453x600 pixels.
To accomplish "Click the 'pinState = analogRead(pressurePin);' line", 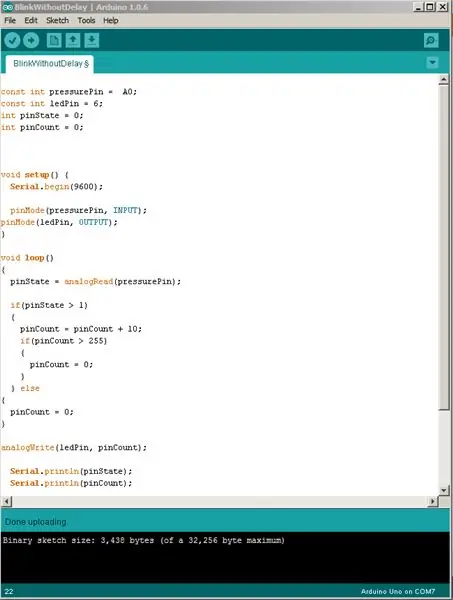I will tap(96, 282).
